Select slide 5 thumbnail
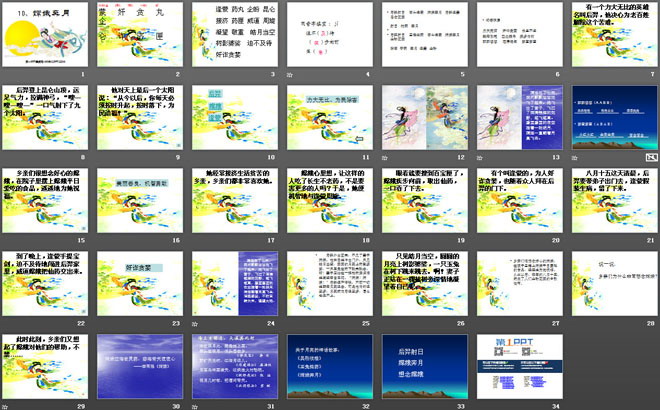The image size is (660, 410). pyautogui.click(x=425, y=35)
